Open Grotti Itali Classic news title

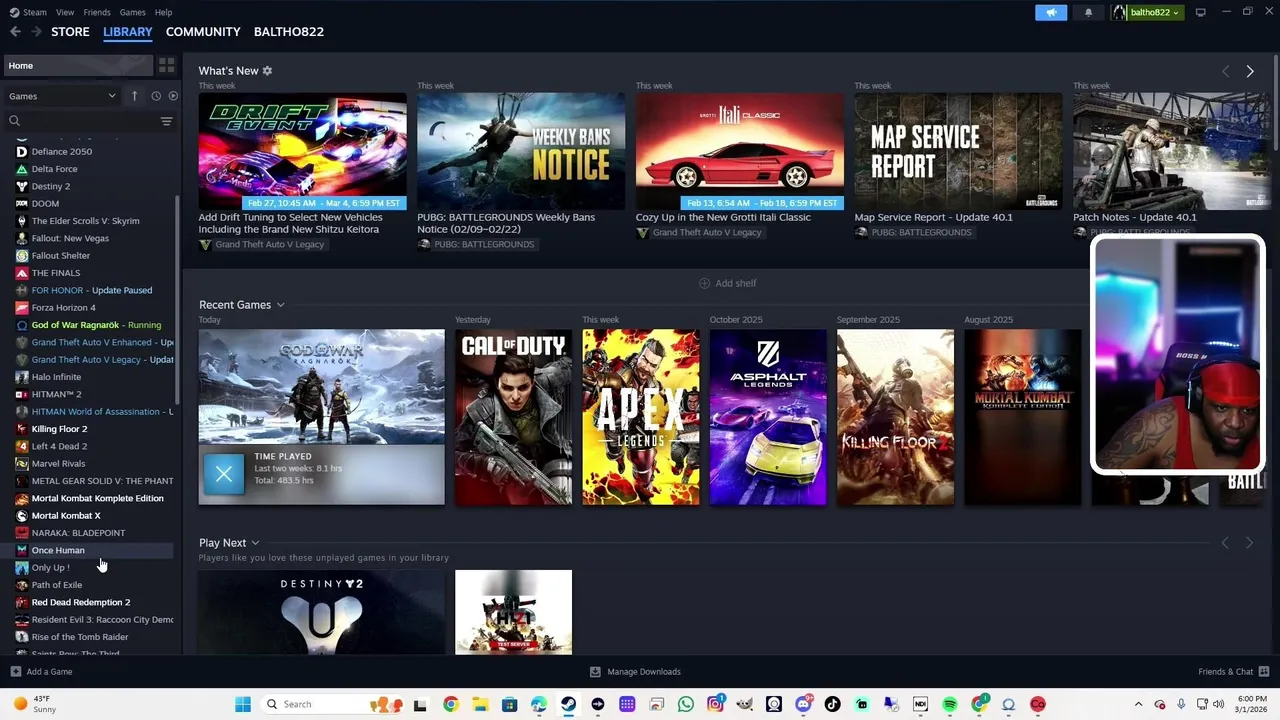click(723, 217)
